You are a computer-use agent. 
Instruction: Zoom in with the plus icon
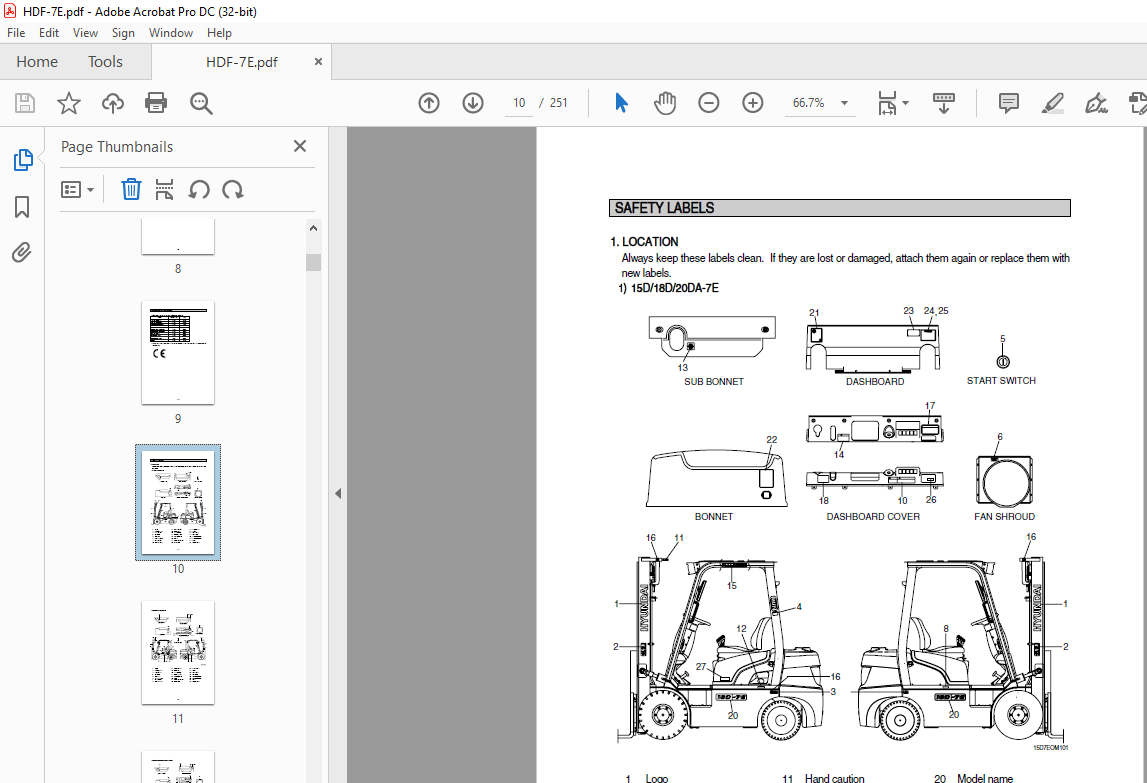point(753,103)
